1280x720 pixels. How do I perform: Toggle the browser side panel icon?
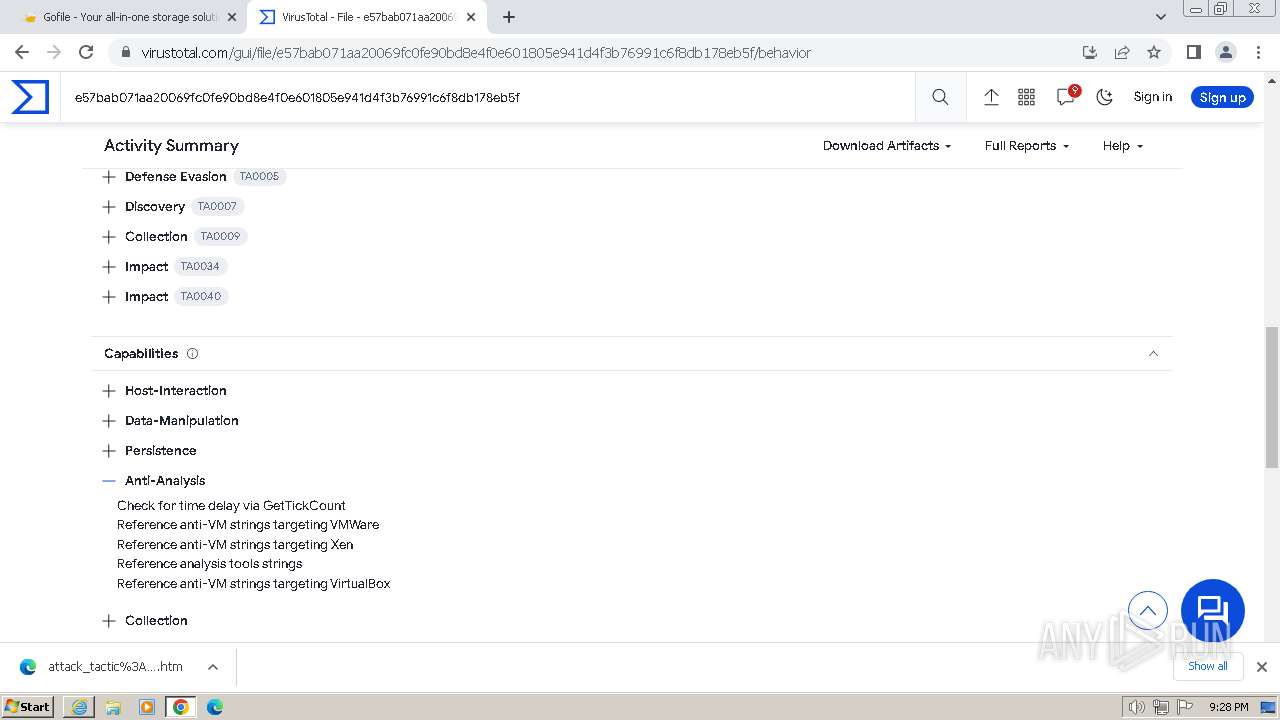[1194, 52]
